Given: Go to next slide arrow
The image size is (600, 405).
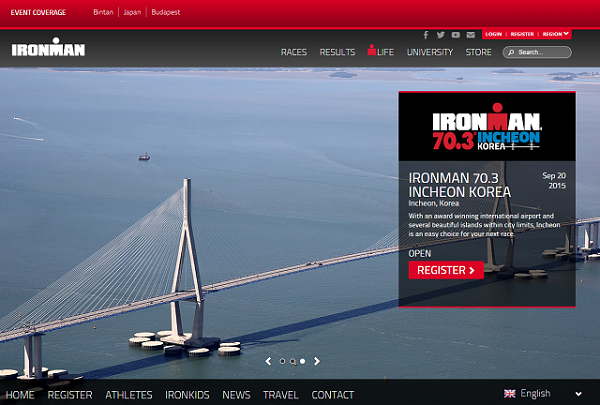Looking at the screenshot, I should click(x=316, y=361).
